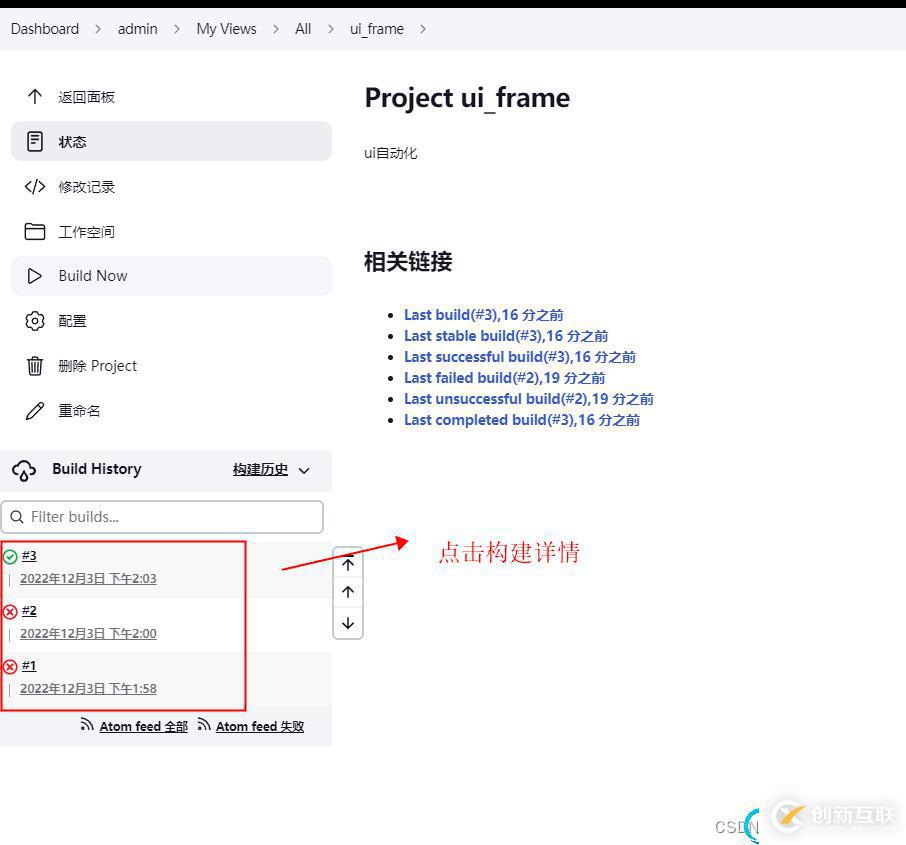Open the Atom feed 失败 link
The width and height of the screenshot is (906, 845).
coord(260,727)
